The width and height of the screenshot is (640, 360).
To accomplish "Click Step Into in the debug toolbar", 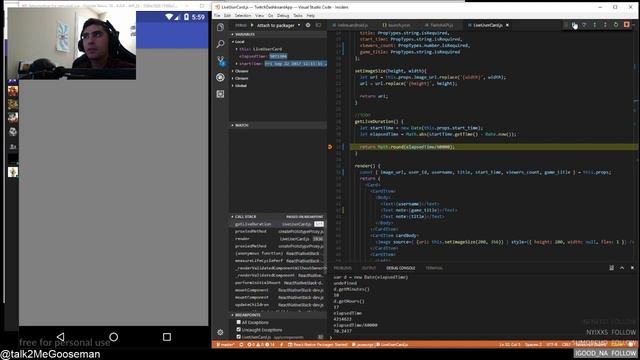I will coord(595,25).
